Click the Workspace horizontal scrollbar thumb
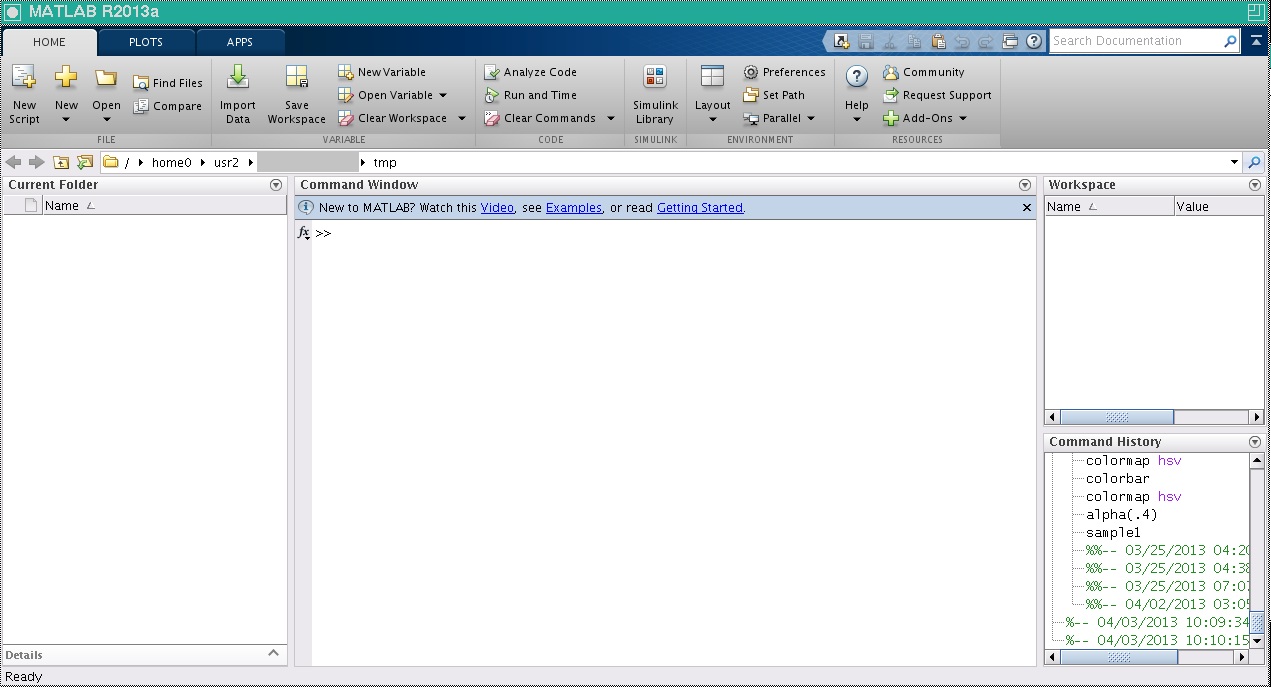Image resolution: width=1271 pixels, height=687 pixels. [x=1117, y=417]
